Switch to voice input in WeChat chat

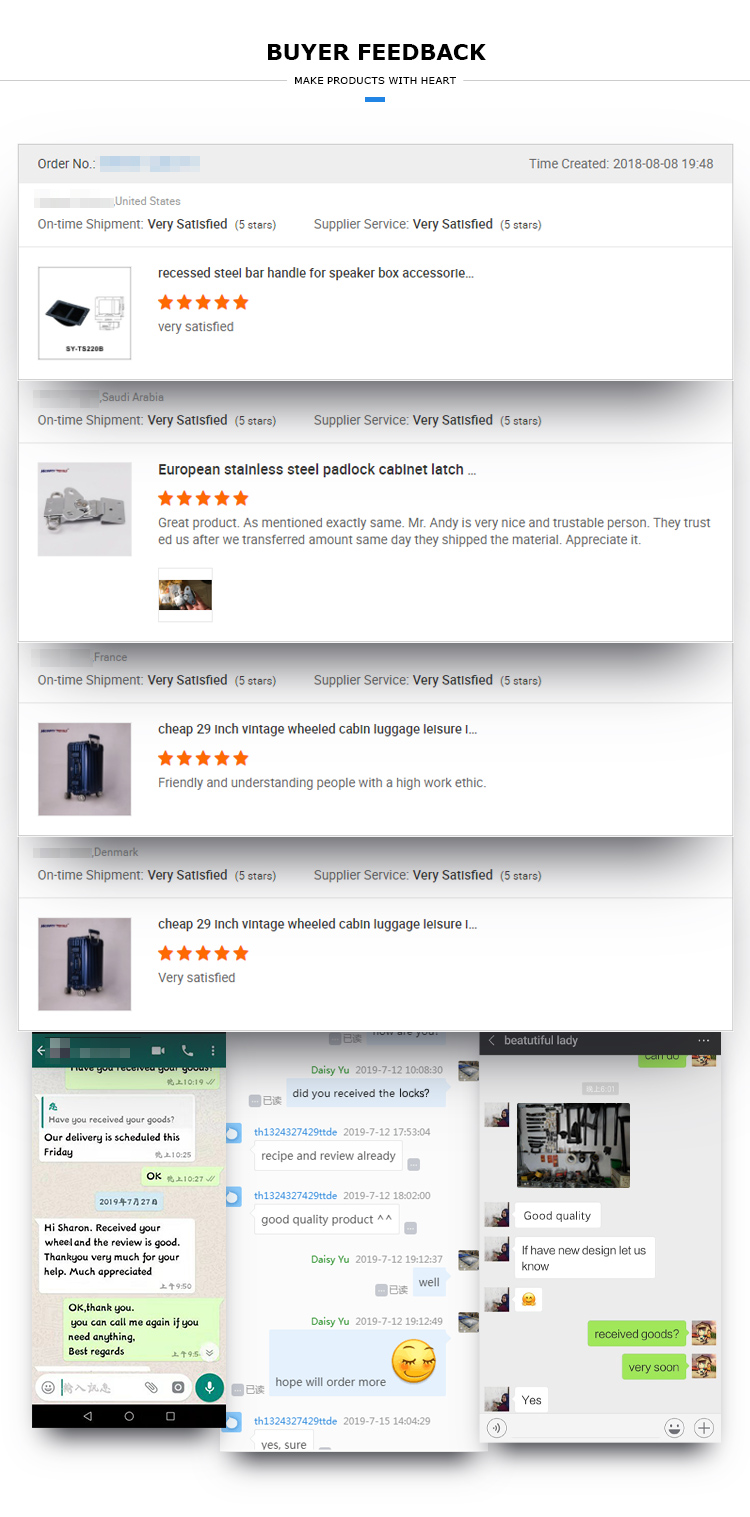(x=497, y=1428)
